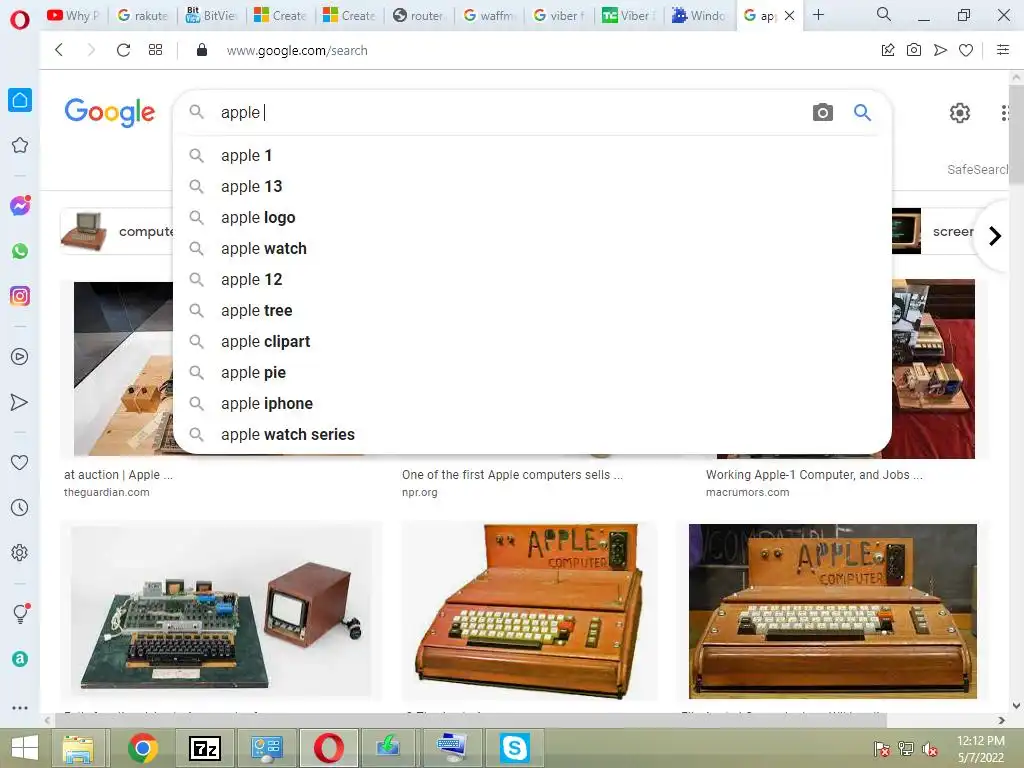Search tabs with the magnifier icon
The height and width of the screenshot is (768, 1024).
point(884,14)
